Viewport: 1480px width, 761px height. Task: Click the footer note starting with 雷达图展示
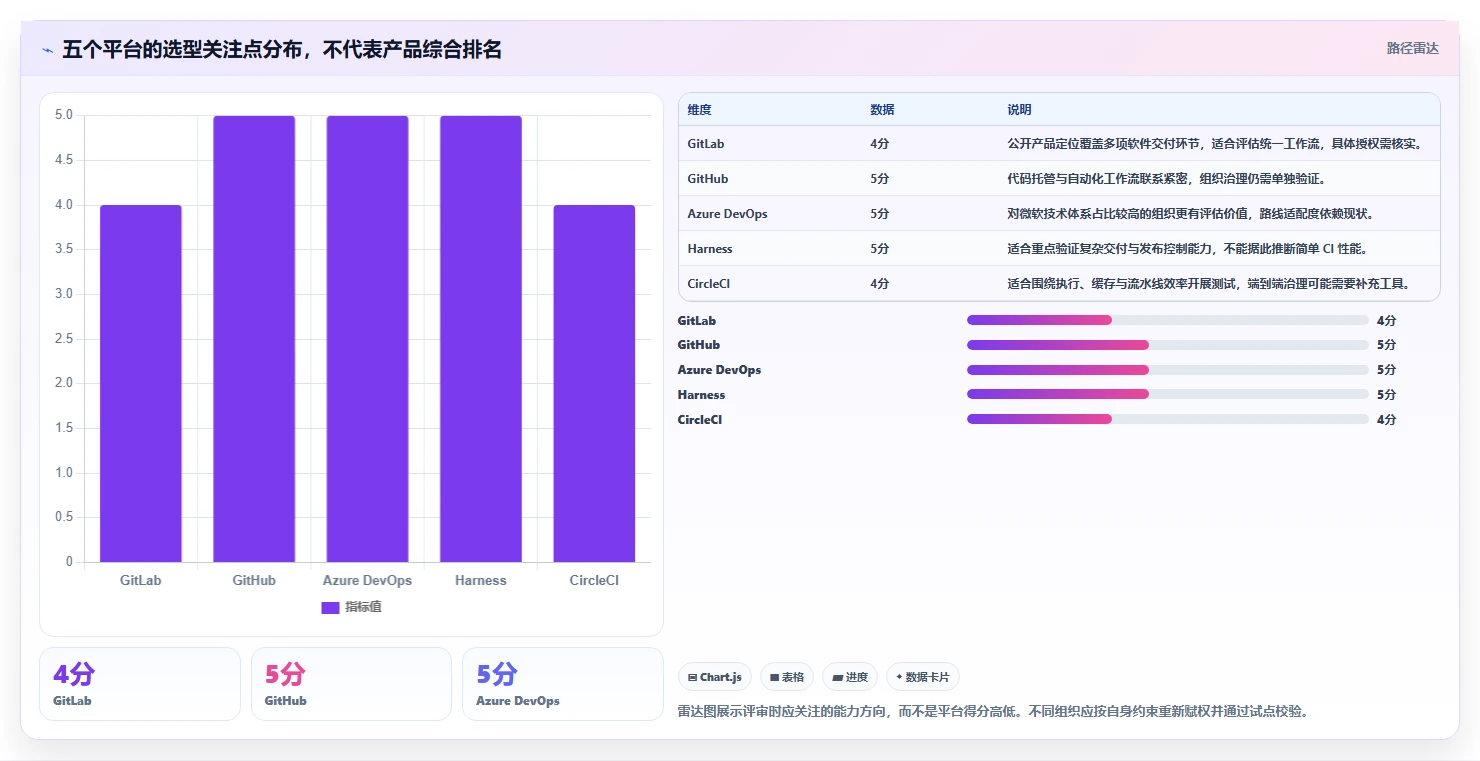point(993,712)
